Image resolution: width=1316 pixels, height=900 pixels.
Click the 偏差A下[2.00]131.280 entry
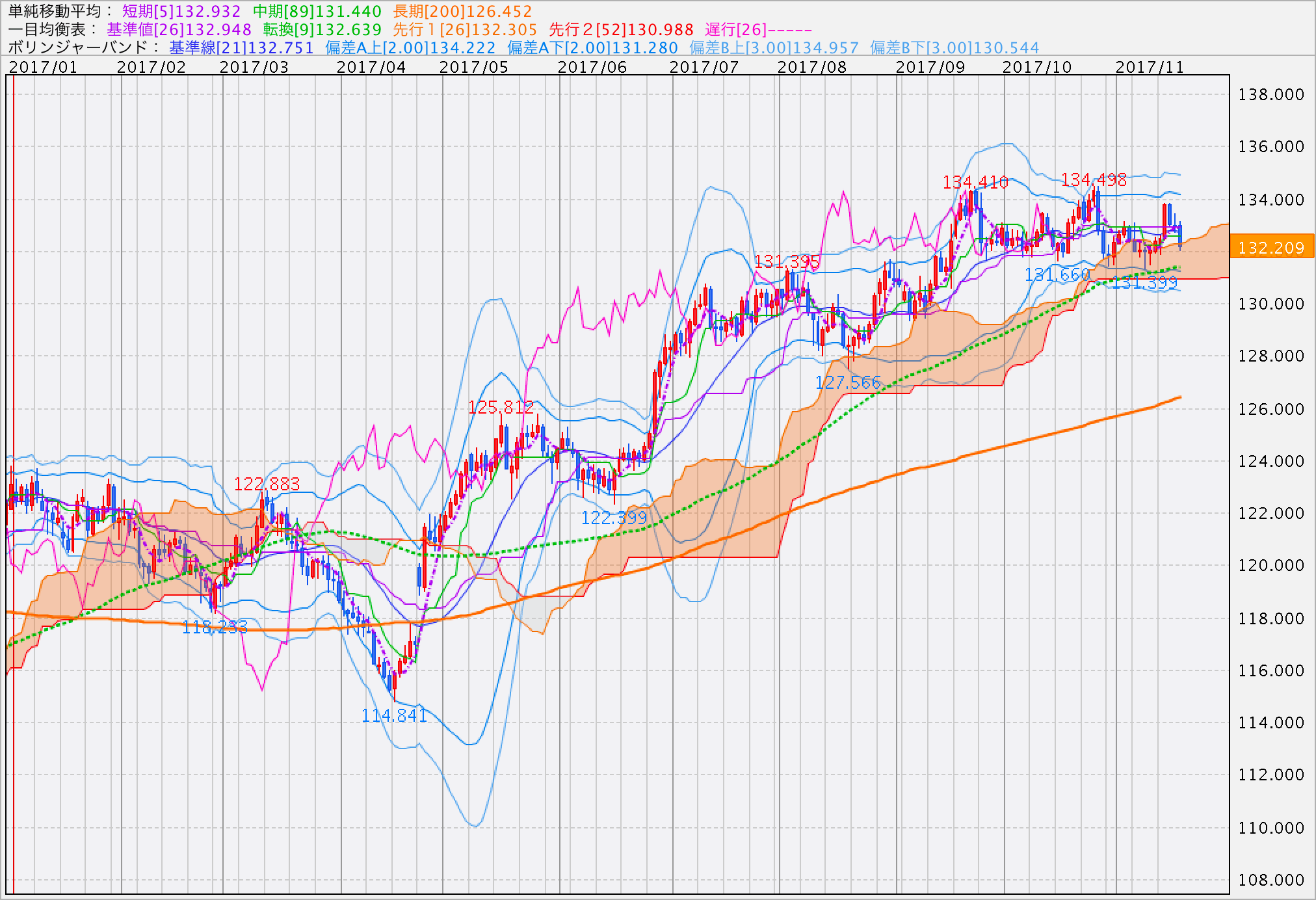click(592, 47)
